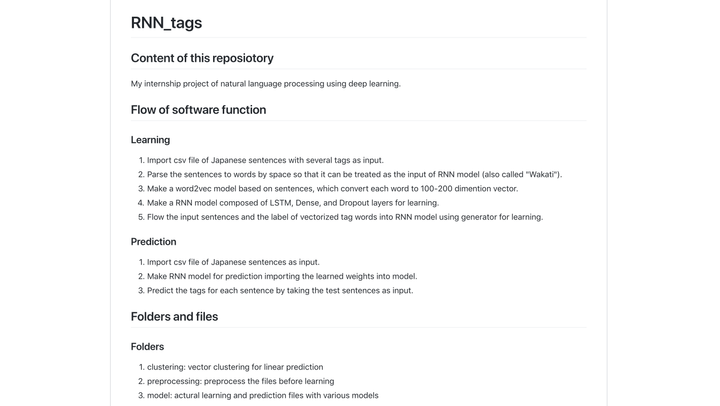
Task: Click the LSTM, Dense, and Dropout layers step
Action: click(292, 202)
